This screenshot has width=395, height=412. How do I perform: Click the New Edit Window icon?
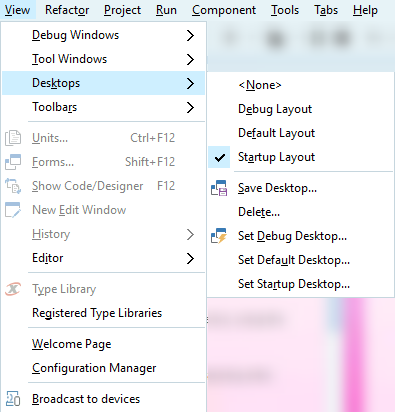pyautogui.click(x=13, y=210)
